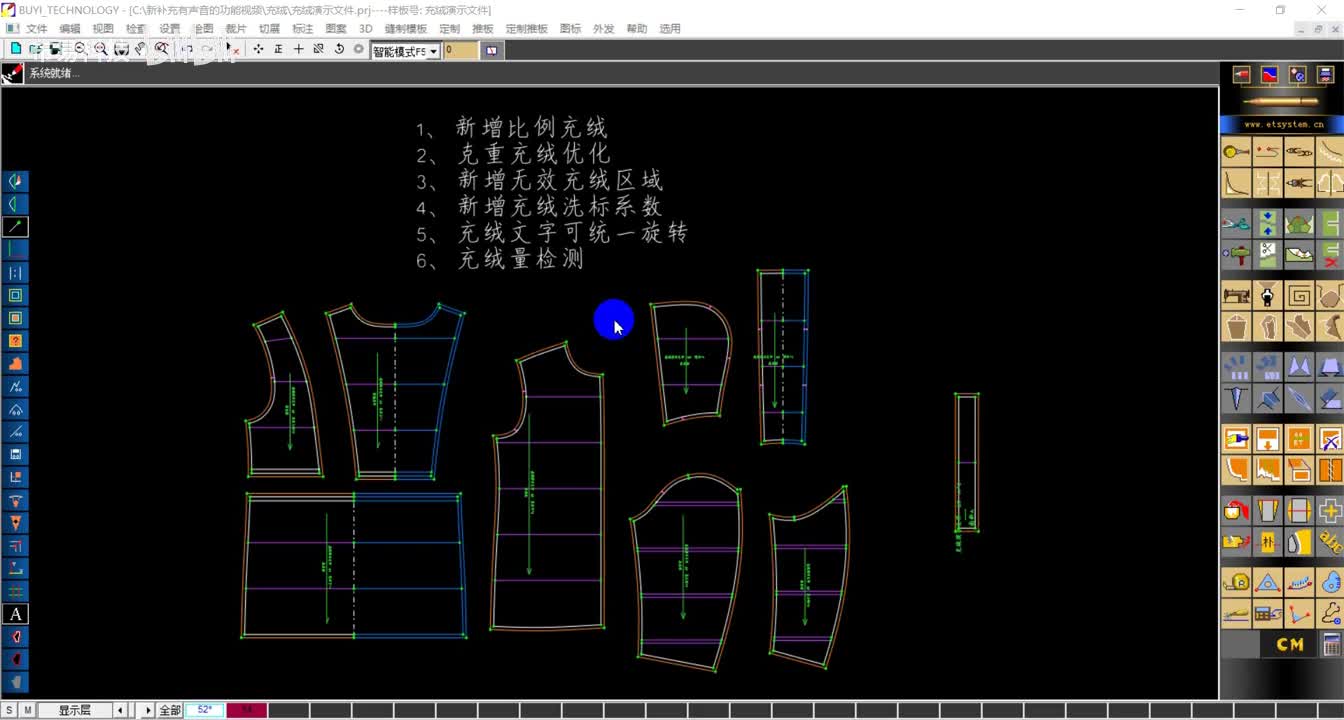Click the undo arrow in toolbar
This screenshot has height=720, width=1344.
187,49
